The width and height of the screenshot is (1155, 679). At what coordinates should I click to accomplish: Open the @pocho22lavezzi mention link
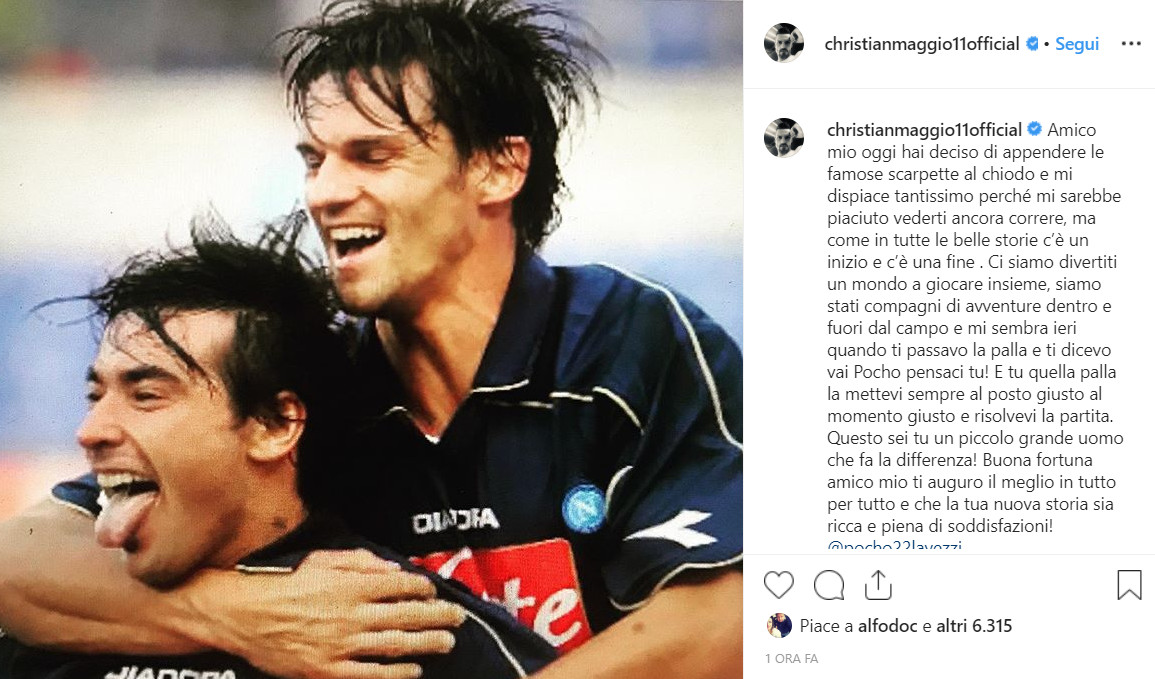tap(894, 546)
